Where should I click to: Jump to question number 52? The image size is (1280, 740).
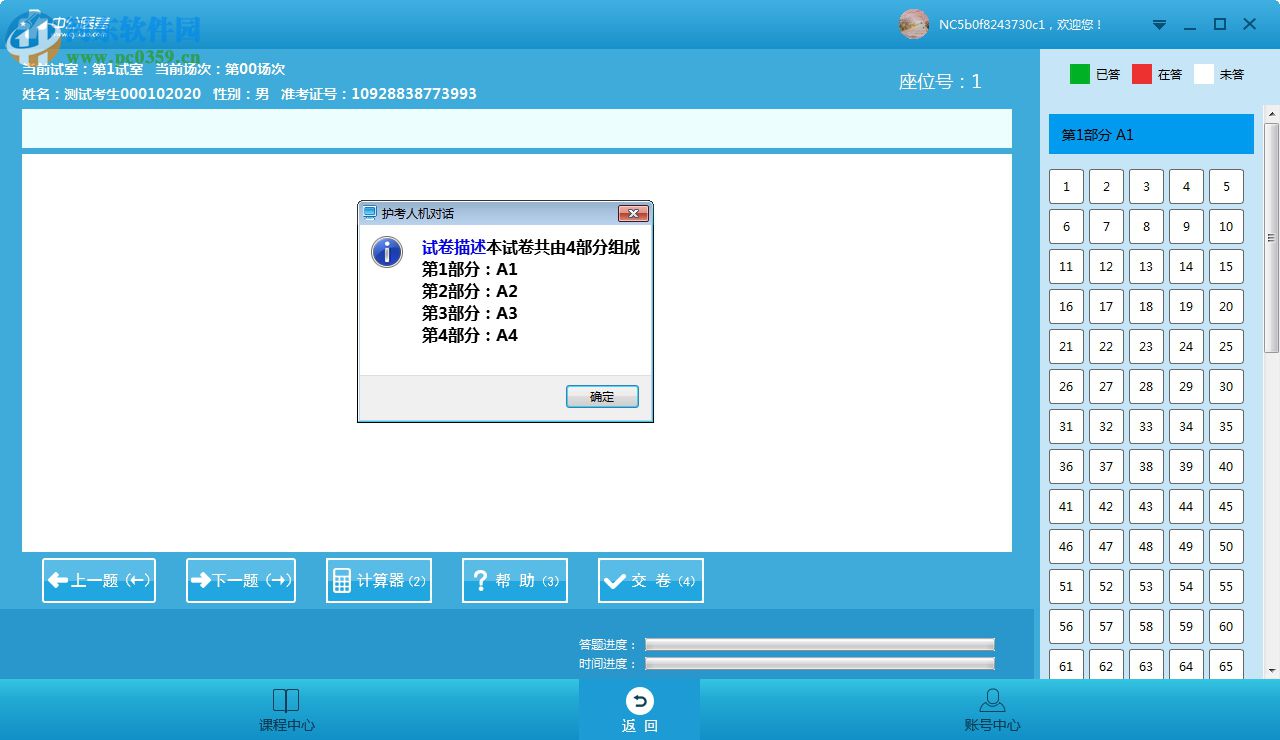[1106, 587]
